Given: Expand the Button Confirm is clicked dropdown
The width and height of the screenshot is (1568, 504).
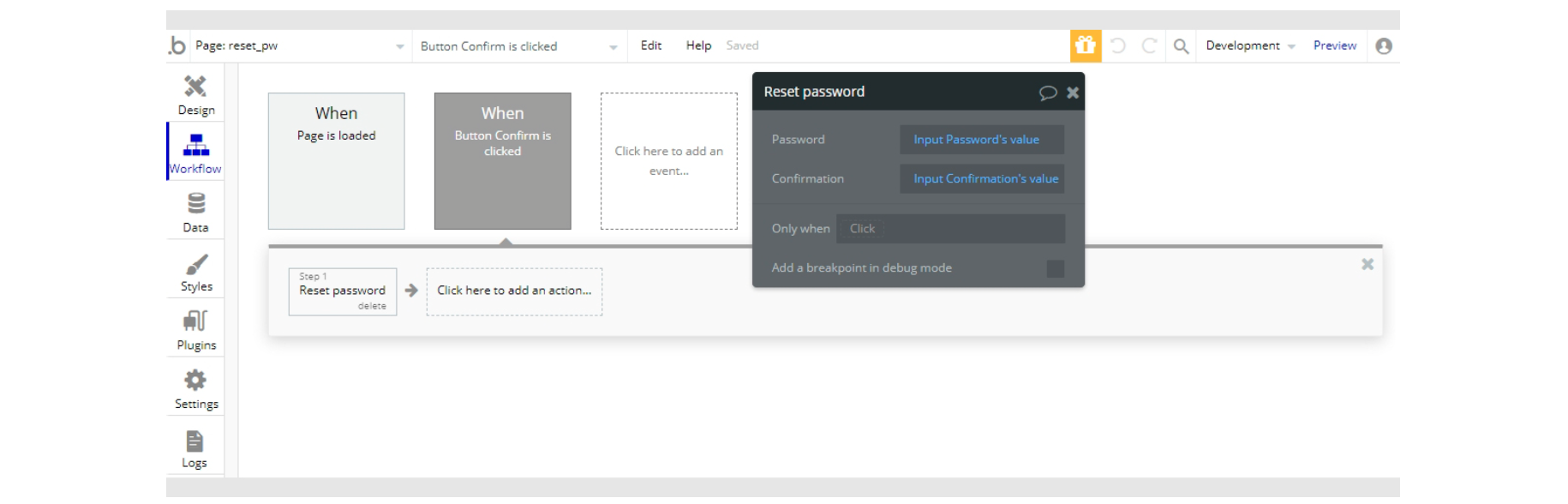Looking at the screenshot, I should coord(613,46).
